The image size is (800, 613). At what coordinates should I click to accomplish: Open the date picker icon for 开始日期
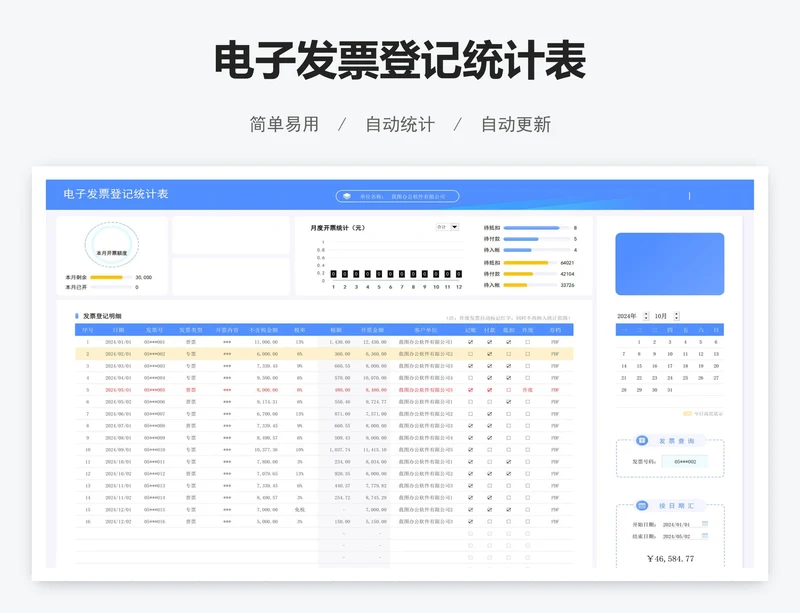pos(705,524)
